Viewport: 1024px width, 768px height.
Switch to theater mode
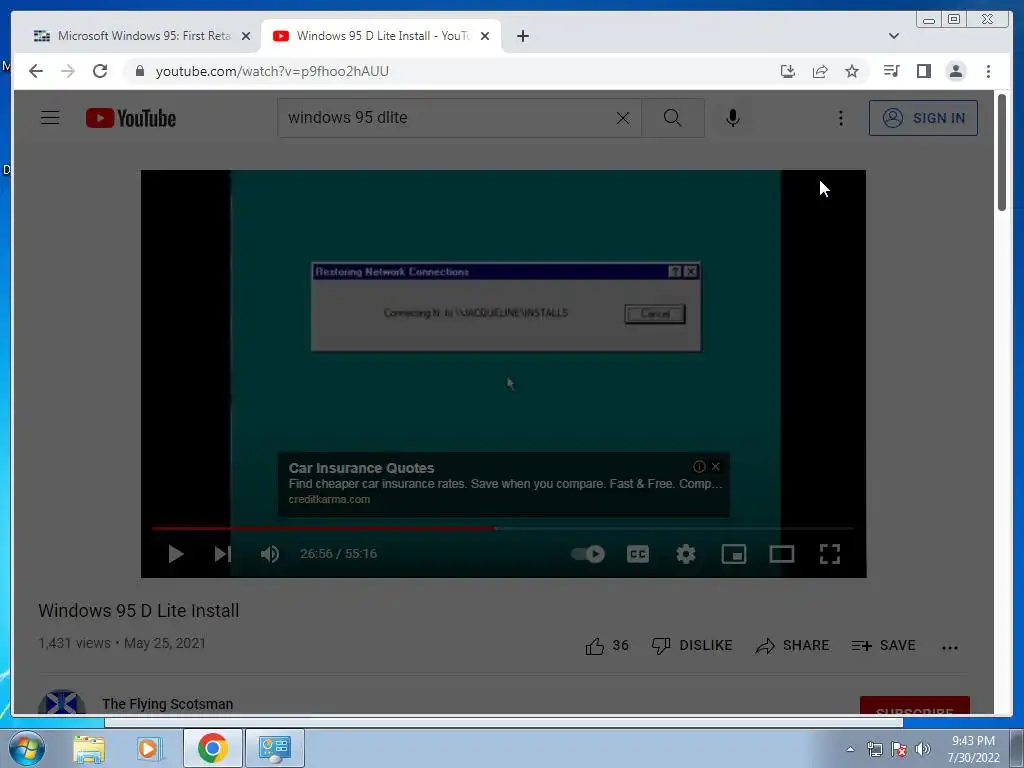click(782, 554)
